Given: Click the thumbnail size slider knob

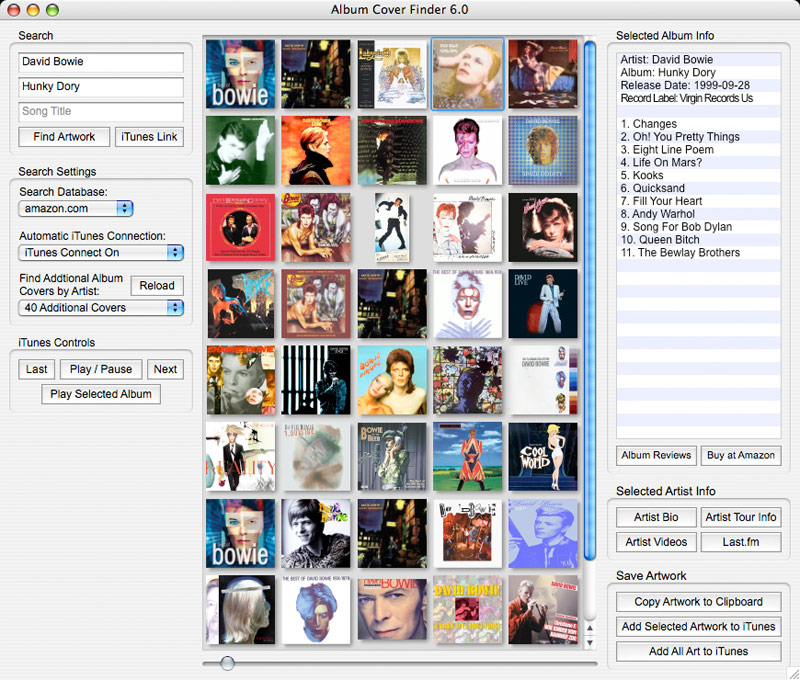Looking at the screenshot, I should pyautogui.click(x=228, y=663).
